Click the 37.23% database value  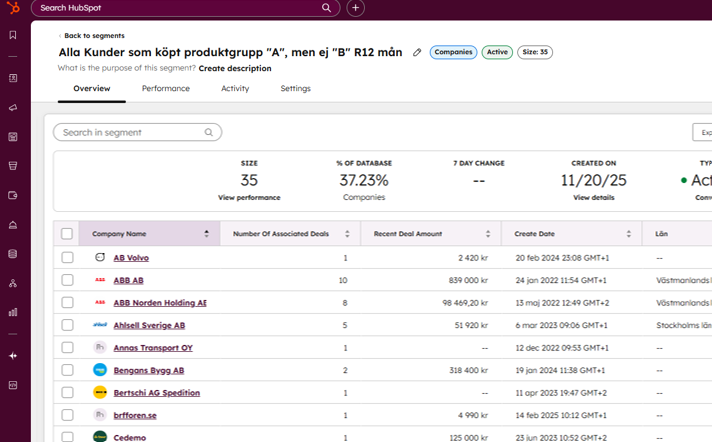click(364, 180)
